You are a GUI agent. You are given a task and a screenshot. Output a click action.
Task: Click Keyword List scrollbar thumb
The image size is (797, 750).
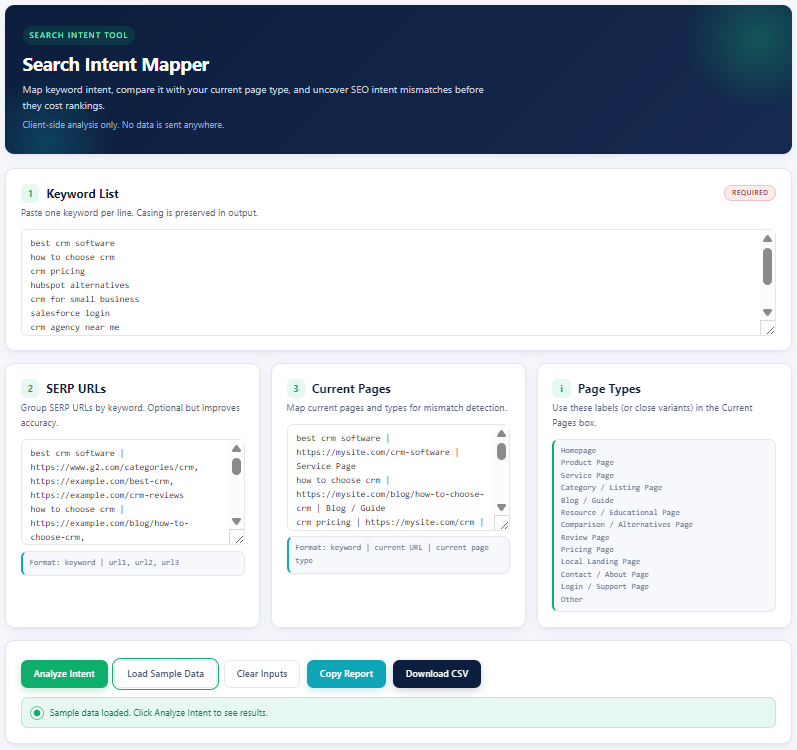tap(768, 266)
